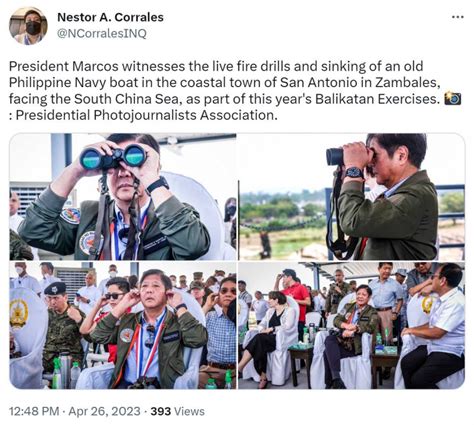
Task: Click the Apr 26, 2023 date
Action: 104,411
